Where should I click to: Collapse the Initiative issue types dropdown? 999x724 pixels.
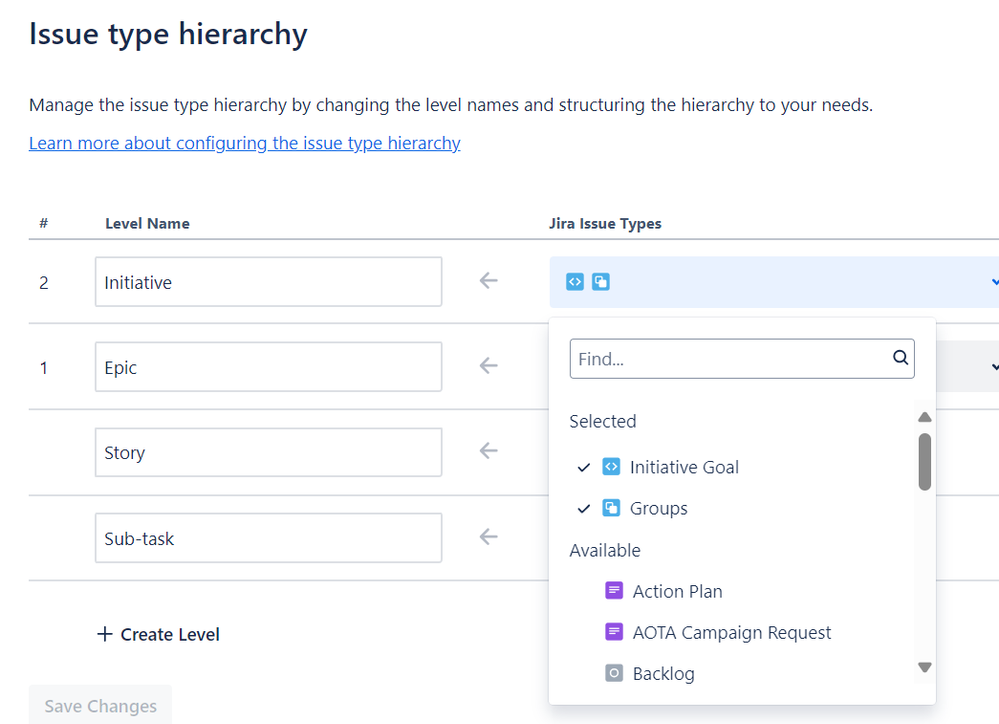coord(993,283)
